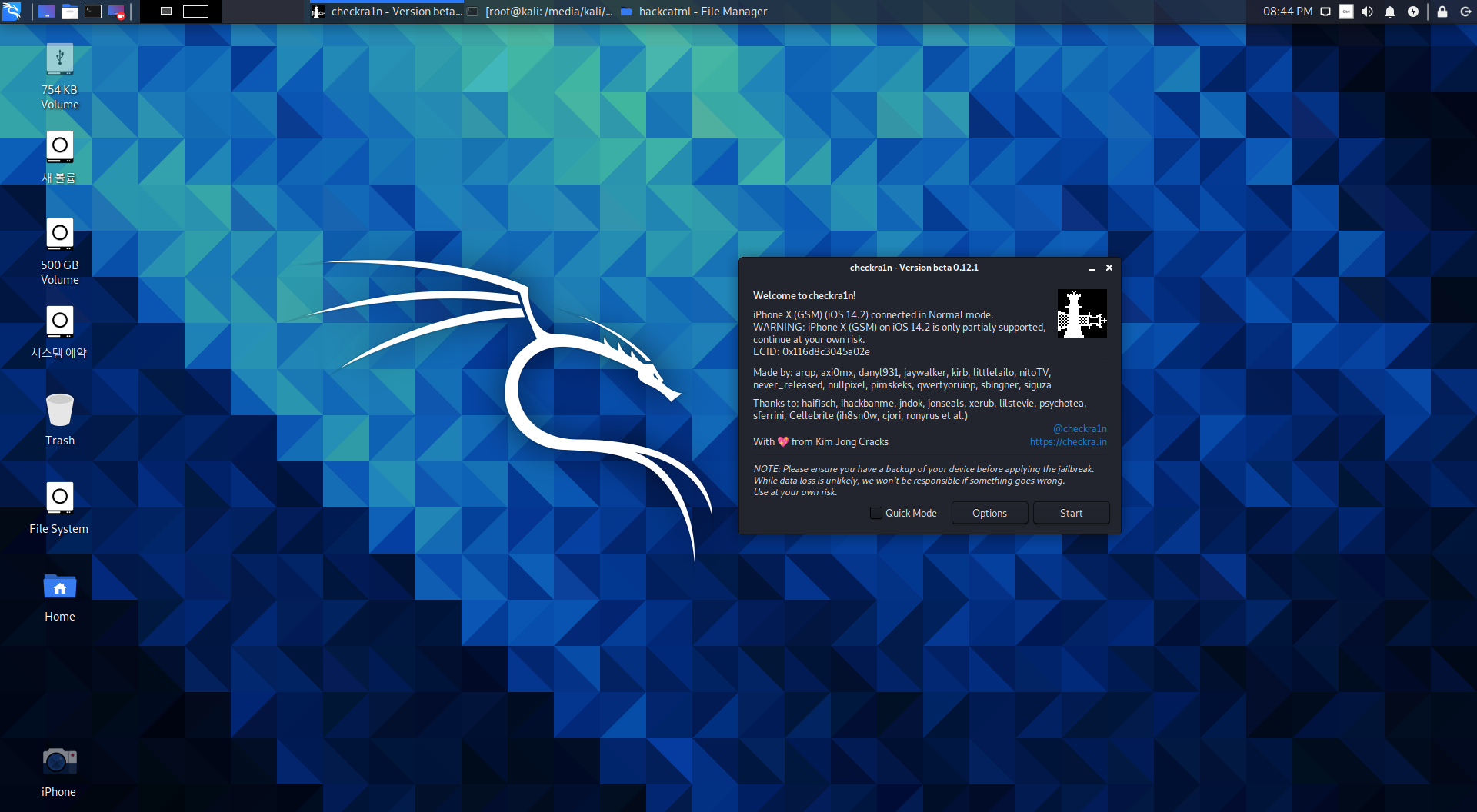Select the 754 KB Volume desktop icon
Viewport: 1477px width, 812px height.
click(x=60, y=76)
